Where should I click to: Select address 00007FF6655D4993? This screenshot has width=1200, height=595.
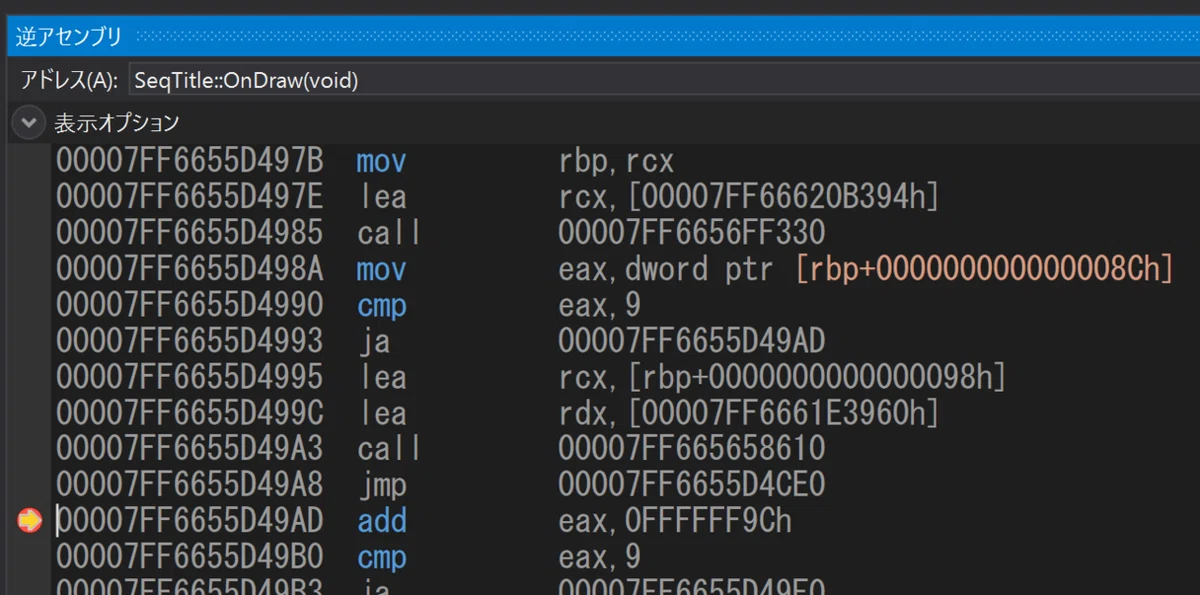tap(189, 341)
